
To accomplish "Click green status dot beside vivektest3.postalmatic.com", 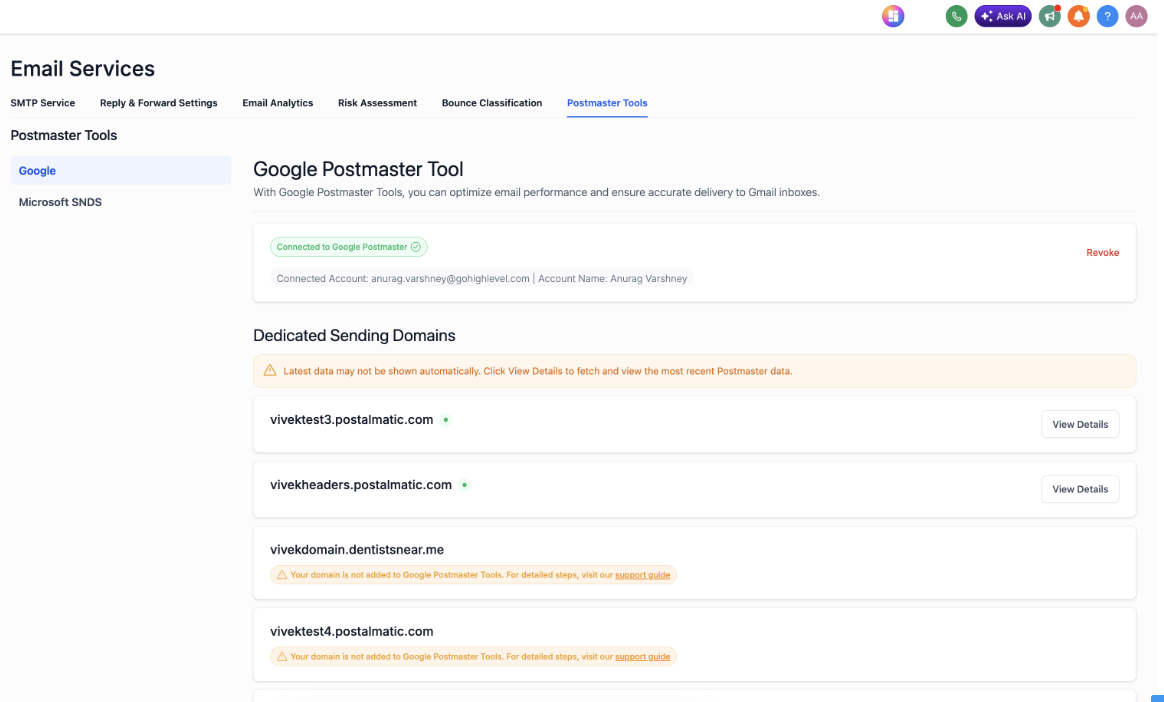I will coord(446,420).
